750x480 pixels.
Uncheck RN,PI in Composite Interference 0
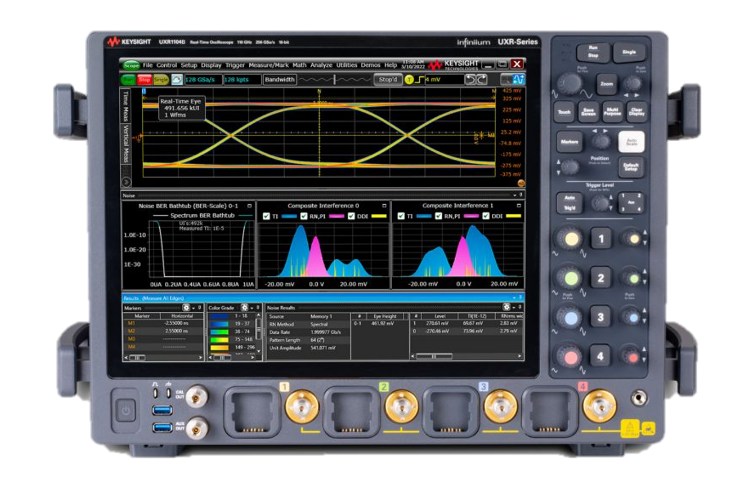(304, 216)
